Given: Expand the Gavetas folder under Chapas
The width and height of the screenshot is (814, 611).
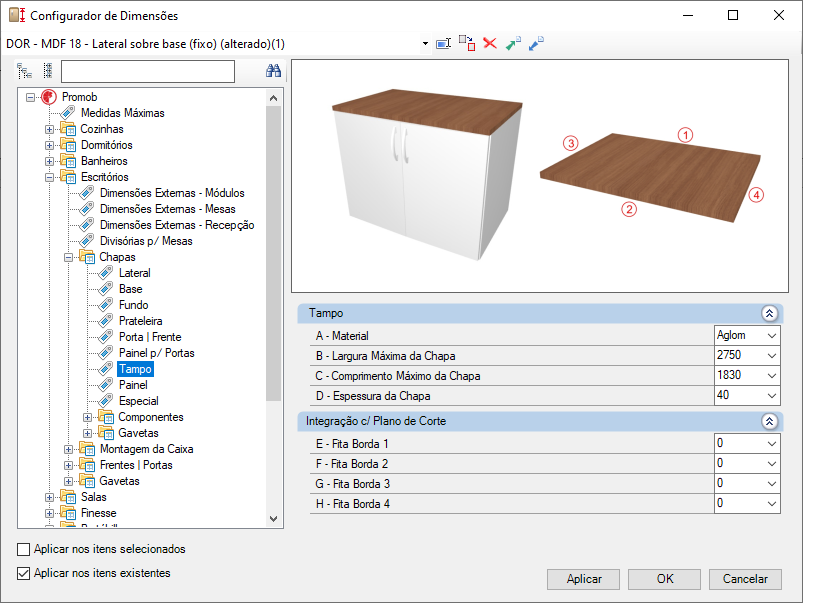Looking at the screenshot, I should 88,433.
